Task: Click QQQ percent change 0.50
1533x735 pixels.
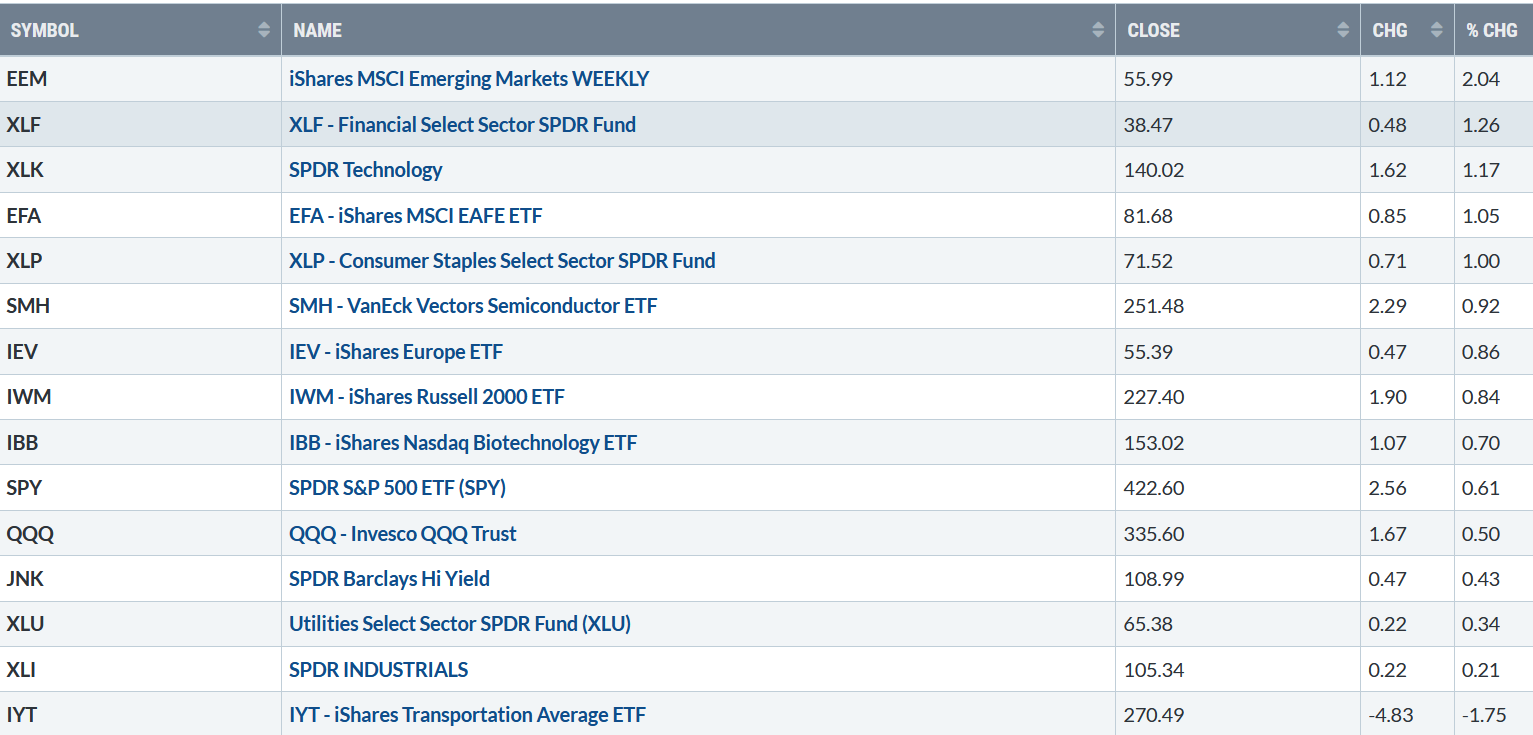Action: click(1483, 534)
